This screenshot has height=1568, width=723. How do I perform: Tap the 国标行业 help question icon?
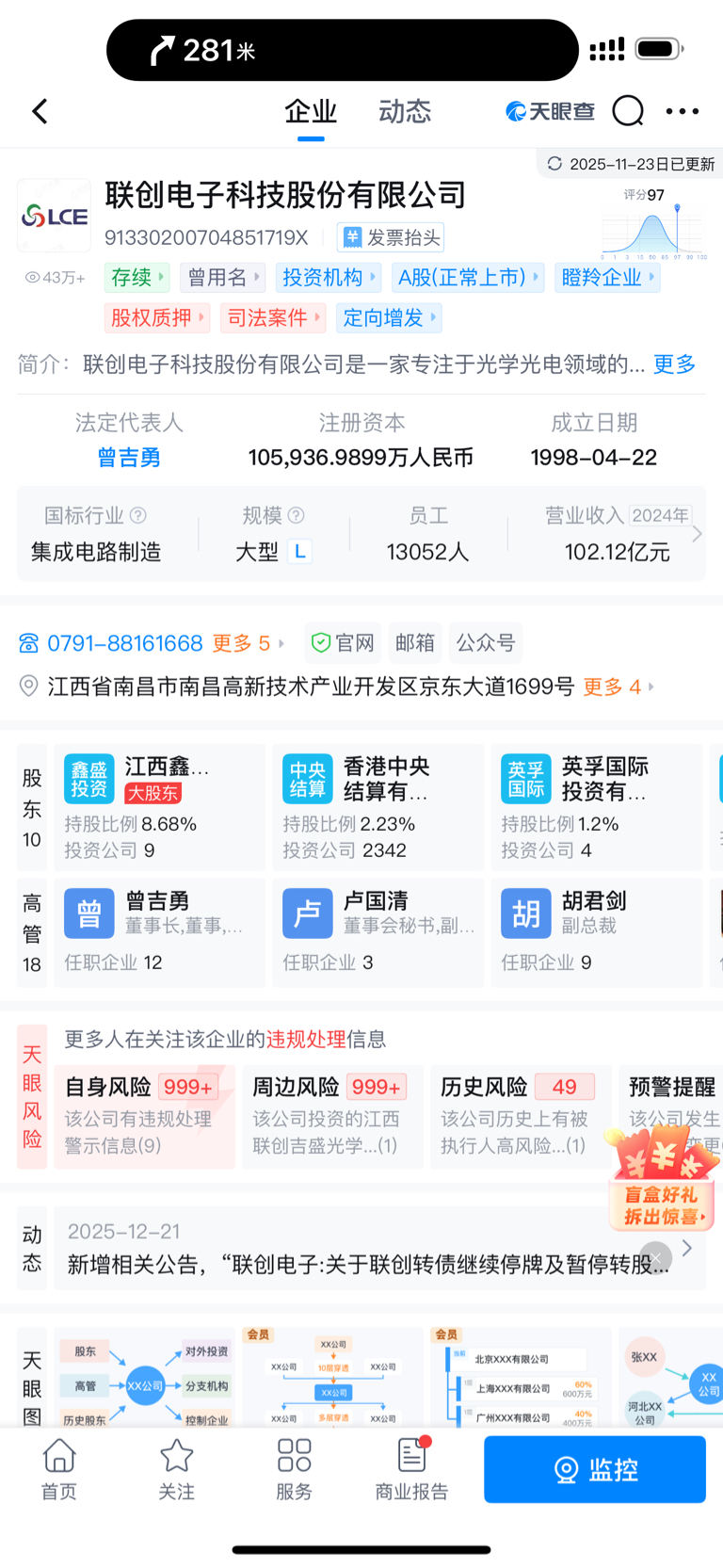point(138,515)
